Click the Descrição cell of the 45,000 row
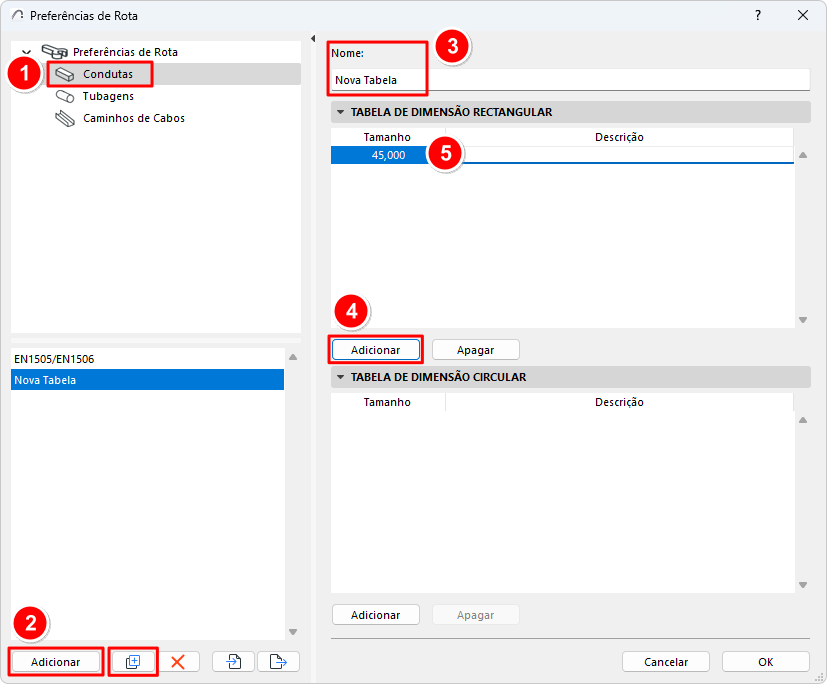 click(619, 156)
